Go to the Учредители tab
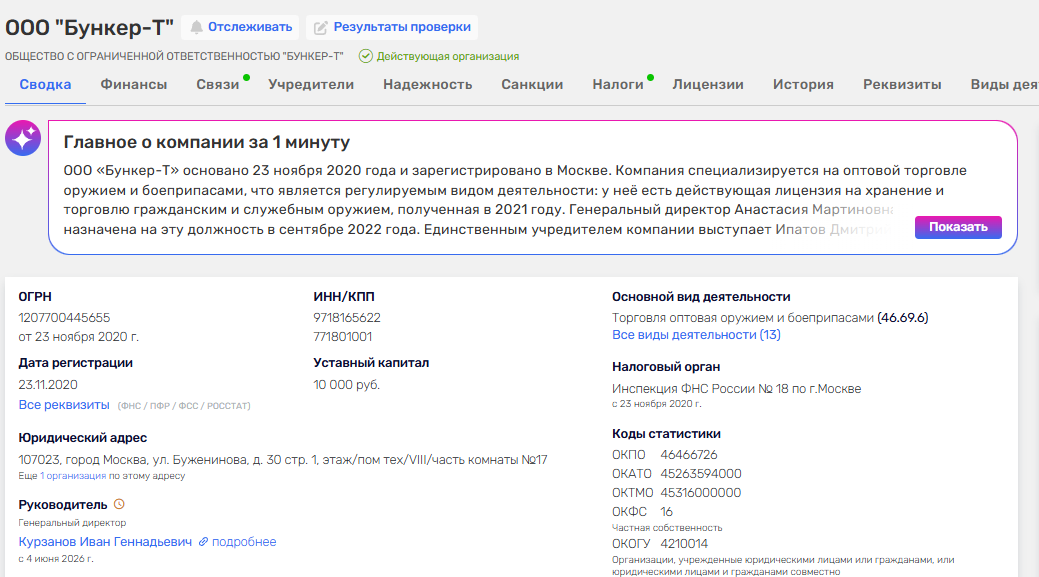 [311, 85]
